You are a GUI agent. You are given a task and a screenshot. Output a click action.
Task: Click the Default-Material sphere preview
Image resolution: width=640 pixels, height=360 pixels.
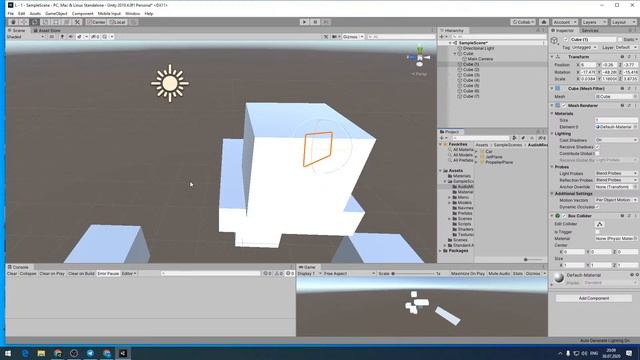click(559, 278)
